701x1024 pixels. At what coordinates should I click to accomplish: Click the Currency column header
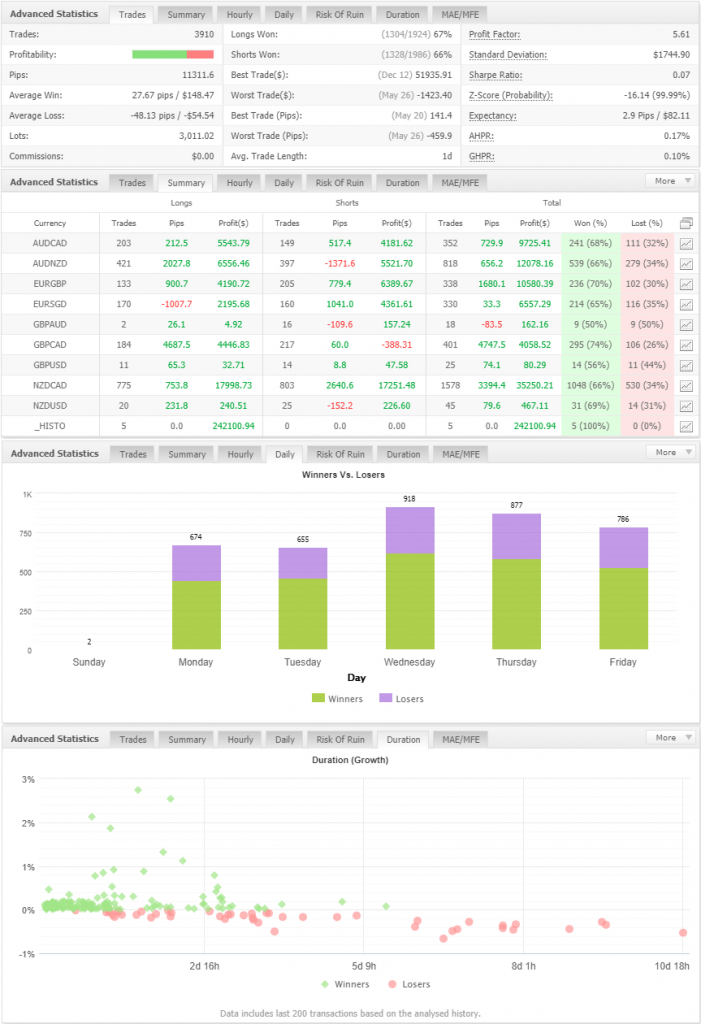[x=50, y=223]
